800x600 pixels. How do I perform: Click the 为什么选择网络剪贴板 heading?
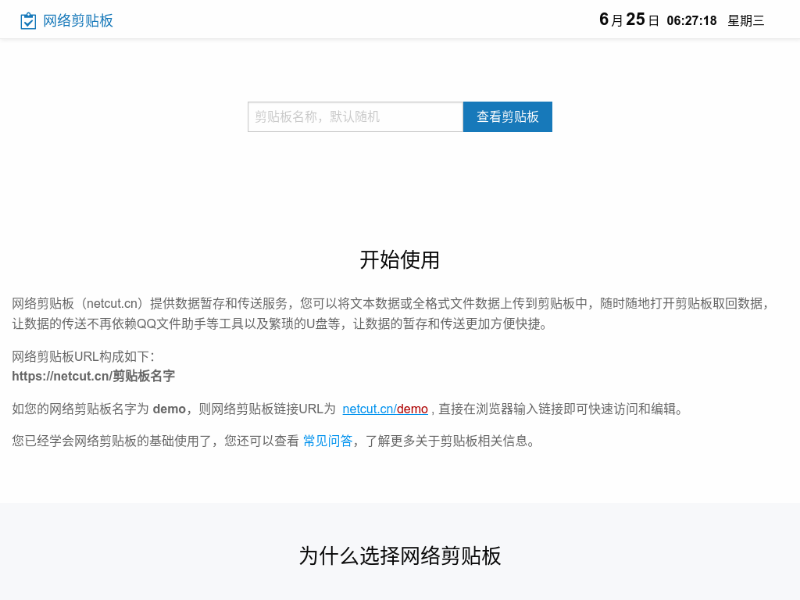399,556
